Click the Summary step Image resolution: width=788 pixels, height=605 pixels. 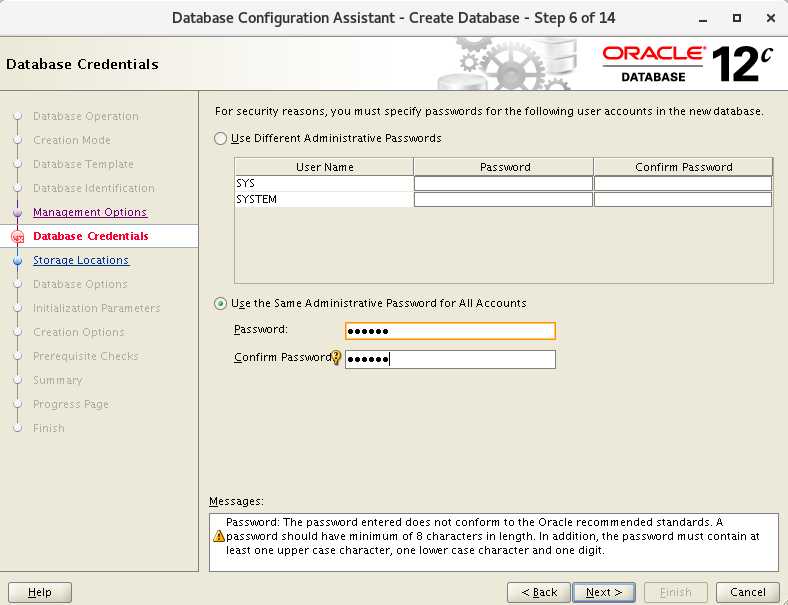58,380
